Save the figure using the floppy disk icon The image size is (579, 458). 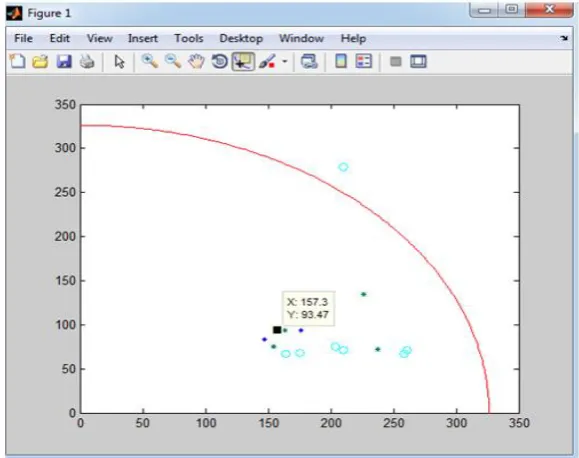tap(64, 61)
